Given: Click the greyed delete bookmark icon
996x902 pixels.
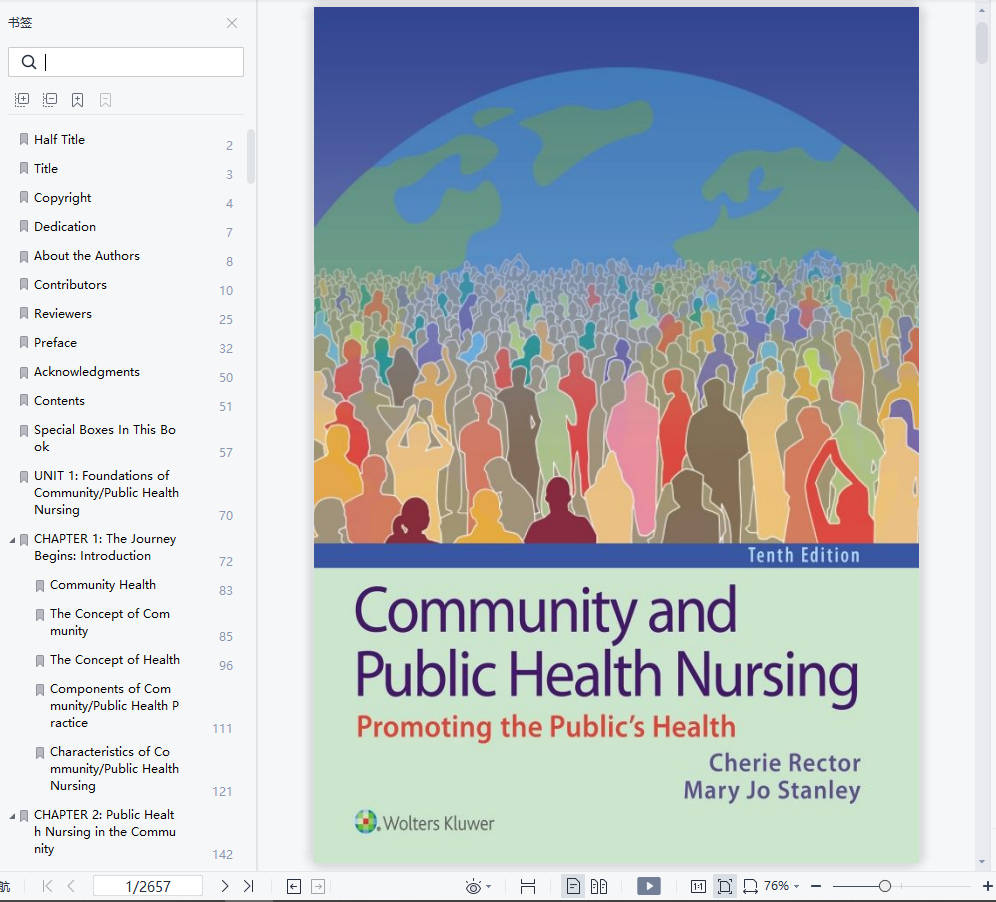Looking at the screenshot, I should point(105,100).
